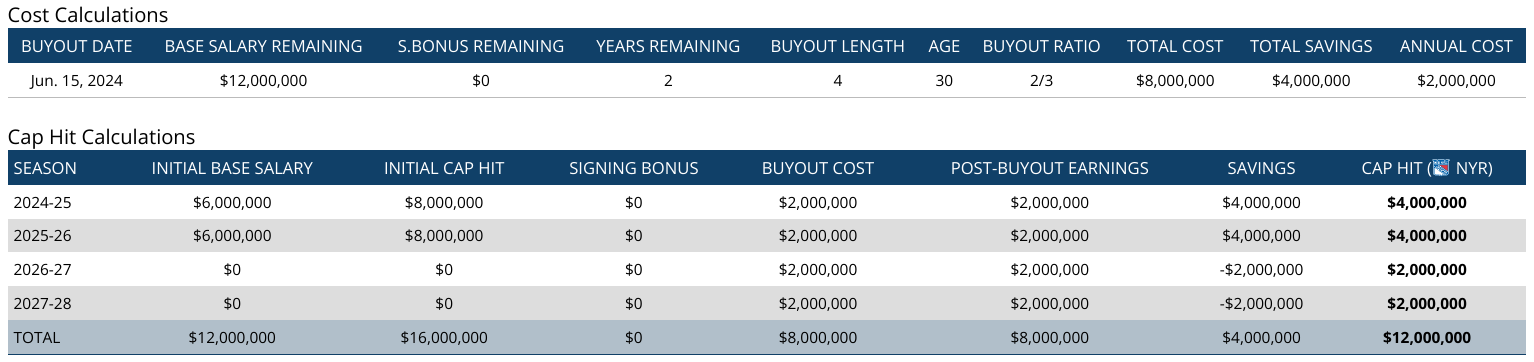
Task: Click the BUYOUT RATIO header
Action: tap(1041, 46)
